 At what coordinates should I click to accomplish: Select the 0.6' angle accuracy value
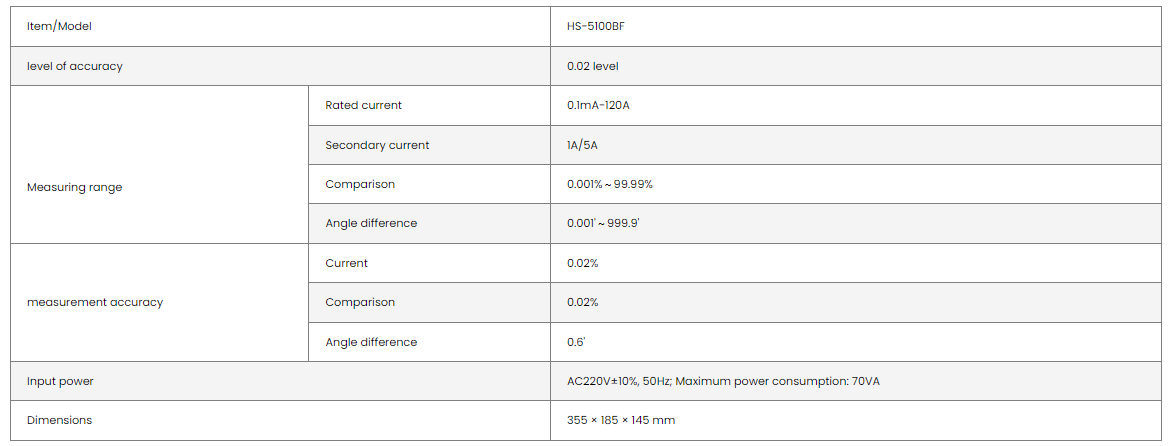coord(576,342)
